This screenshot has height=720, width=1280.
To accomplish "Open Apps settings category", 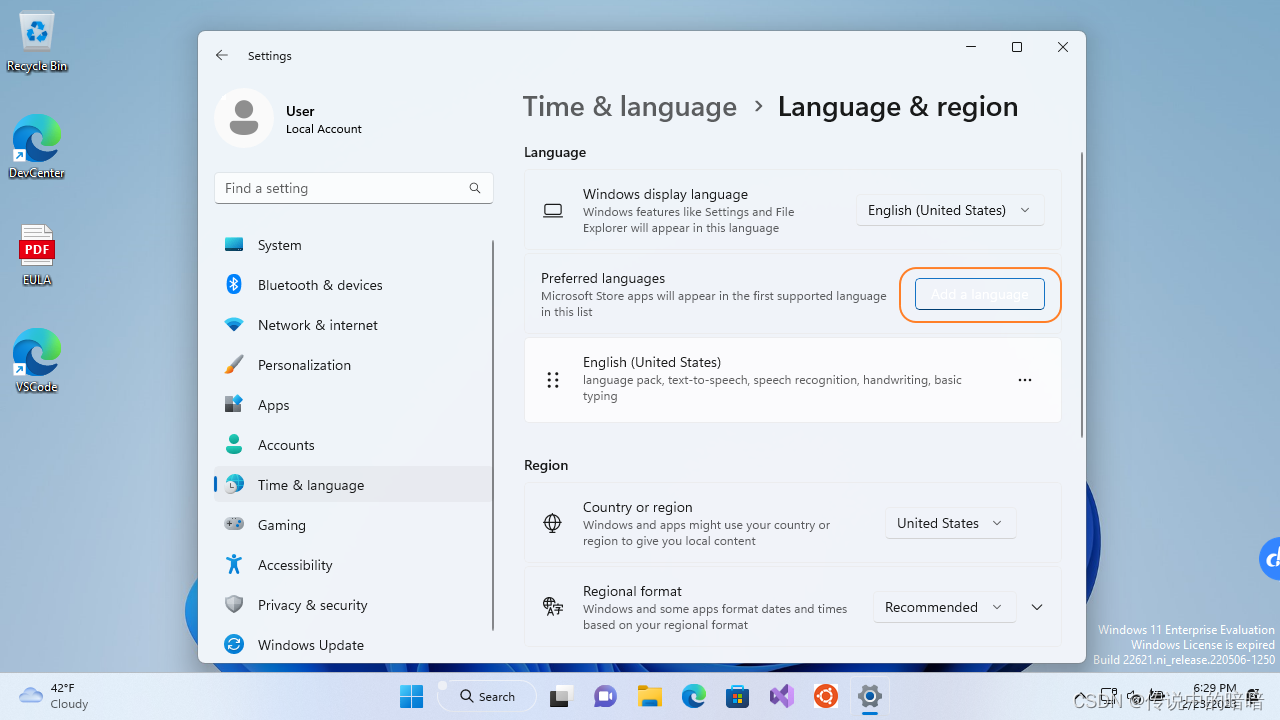I will (x=353, y=405).
